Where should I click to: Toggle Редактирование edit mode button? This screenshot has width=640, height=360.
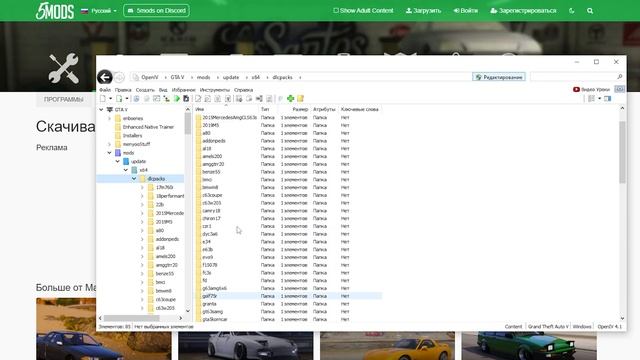[x=499, y=77]
